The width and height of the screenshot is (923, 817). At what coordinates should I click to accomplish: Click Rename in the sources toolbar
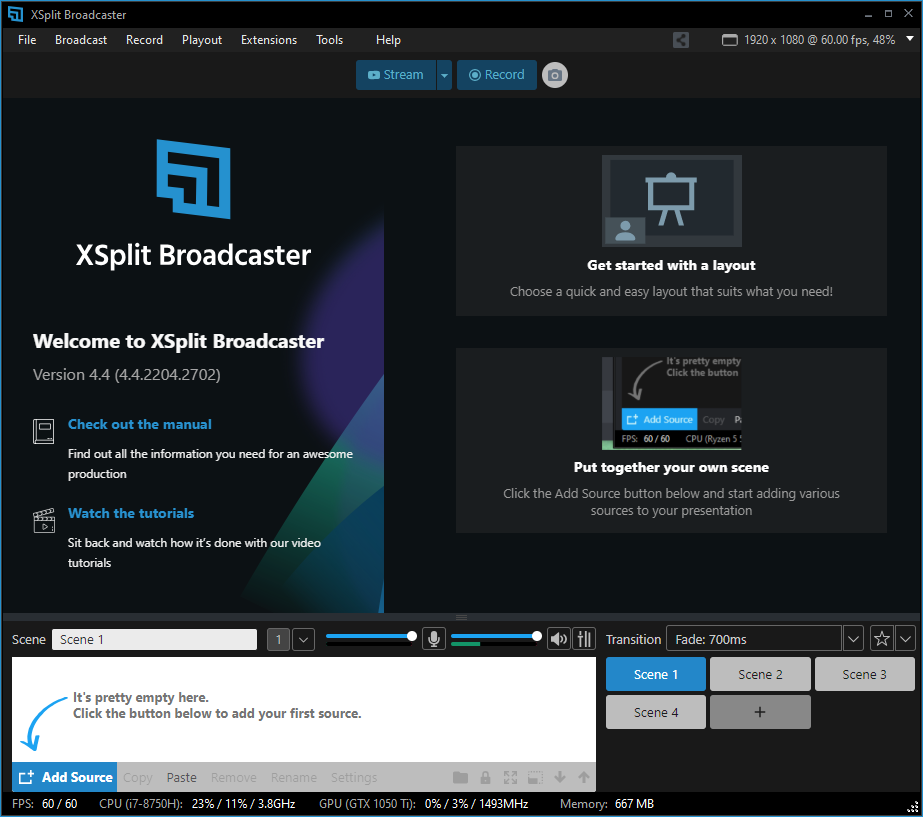(294, 778)
